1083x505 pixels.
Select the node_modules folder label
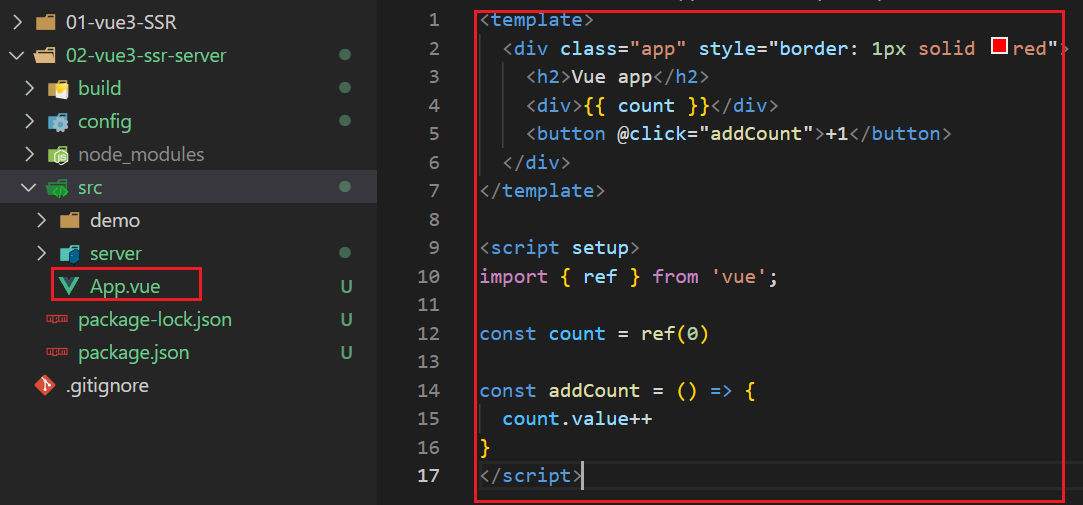point(141,155)
